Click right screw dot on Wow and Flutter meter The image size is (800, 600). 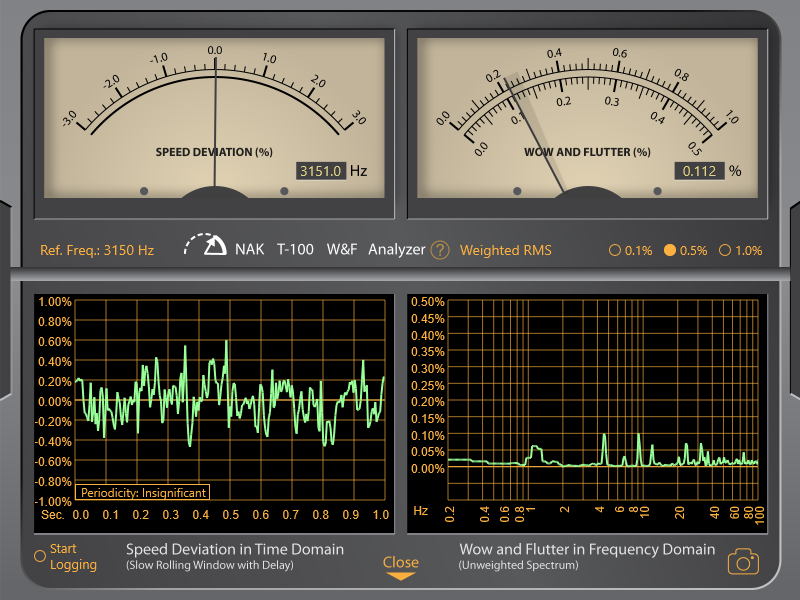[x=657, y=190]
